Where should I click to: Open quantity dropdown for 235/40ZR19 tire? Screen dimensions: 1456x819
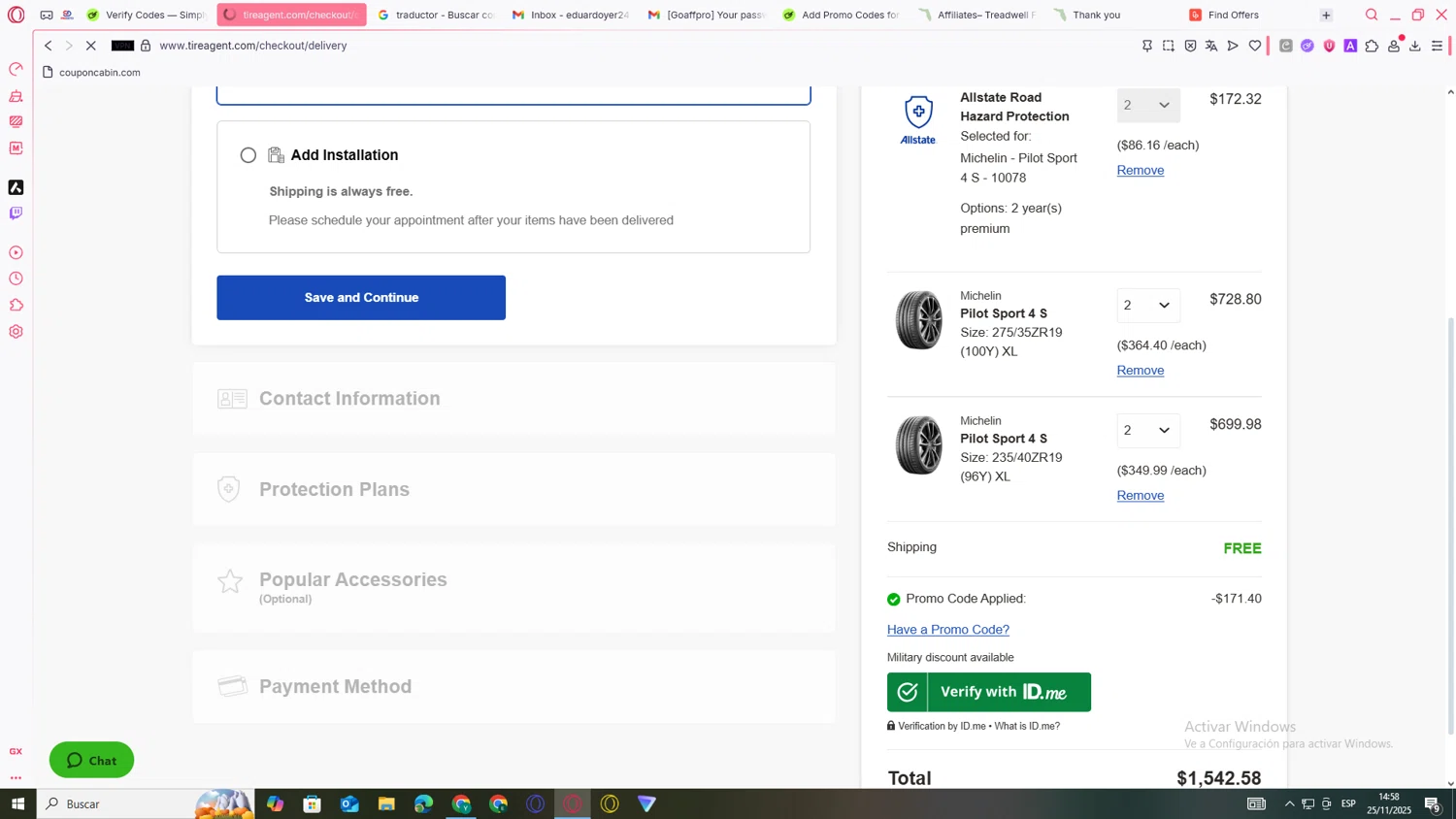pyautogui.click(x=1147, y=431)
